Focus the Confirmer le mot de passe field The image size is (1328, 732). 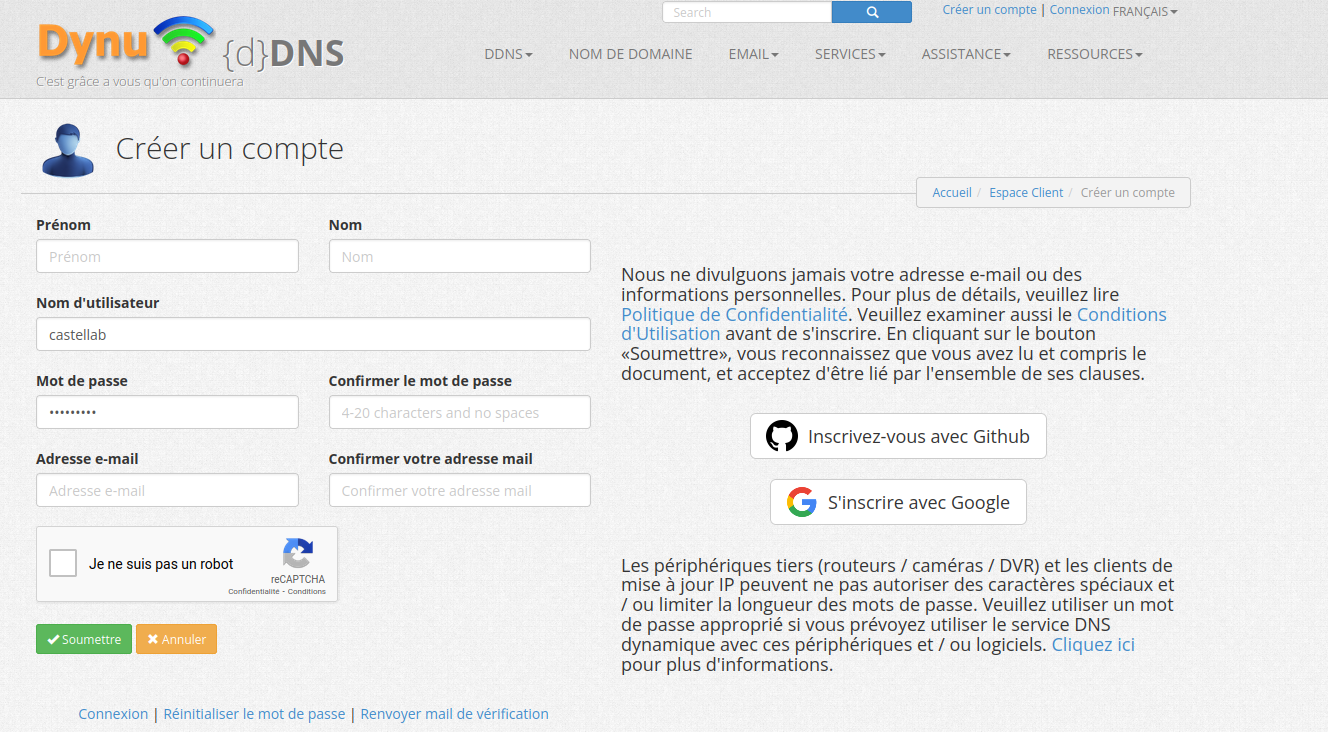pos(459,412)
